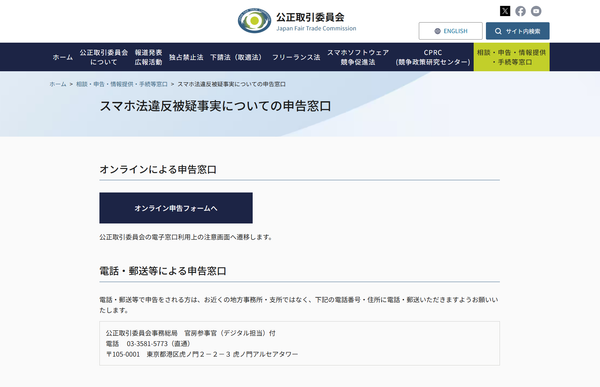Open the サイト内検索 search button
This screenshot has width=600, height=387.
click(x=517, y=31)
